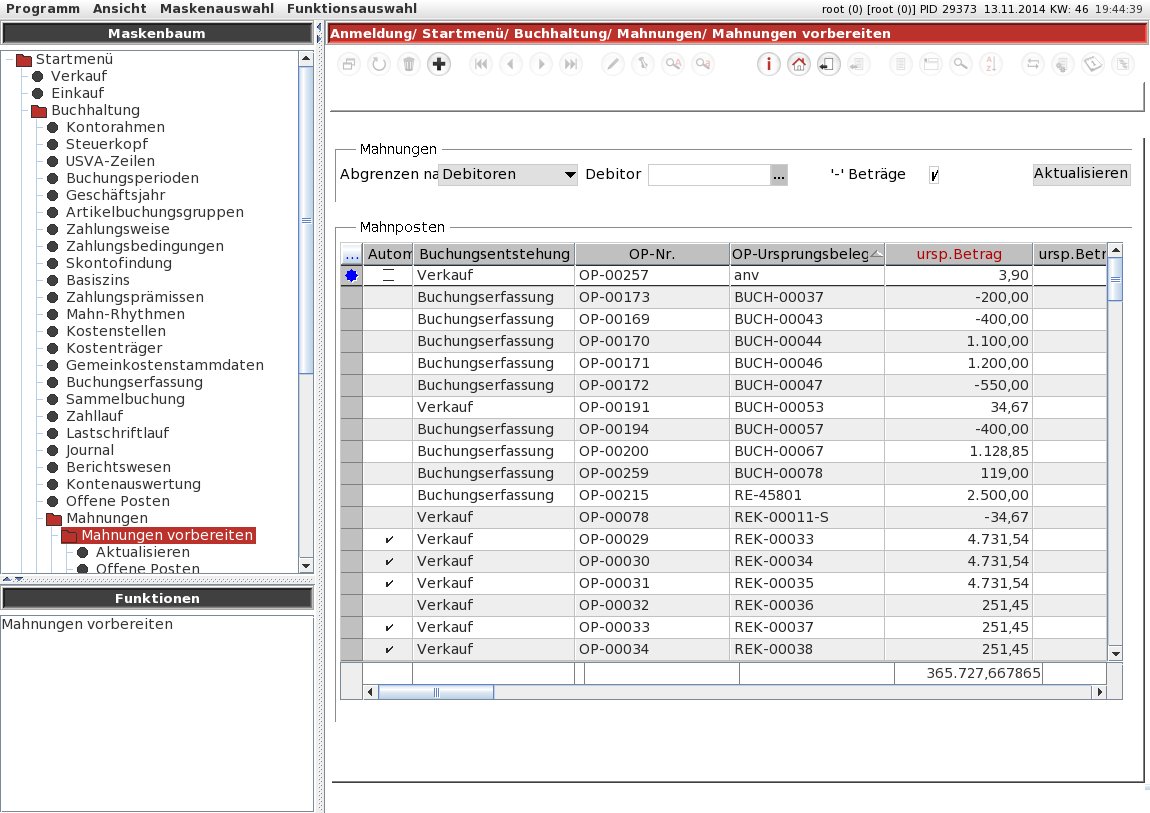This screenshot has height=813, width=1150.
Task: Collapse the Buchhaltung tree folder
Action: point(39,111)
